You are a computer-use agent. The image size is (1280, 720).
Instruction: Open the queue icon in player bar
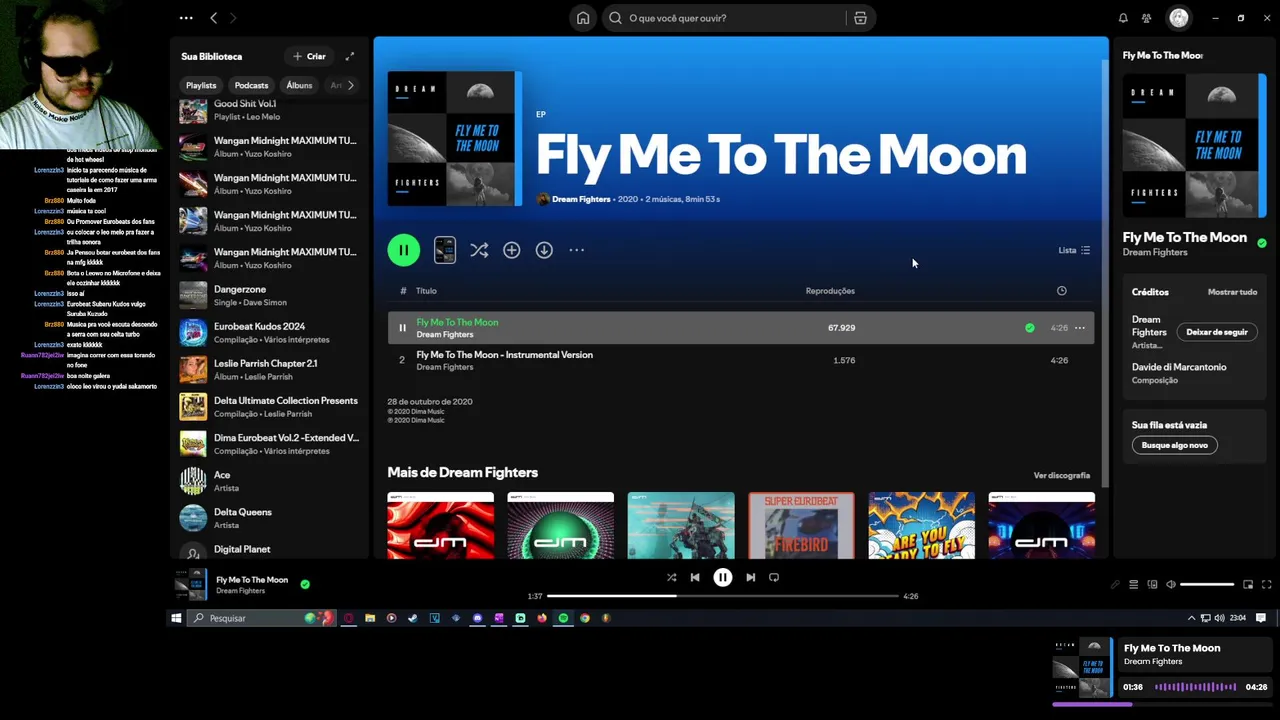[x=1133, y=584]
